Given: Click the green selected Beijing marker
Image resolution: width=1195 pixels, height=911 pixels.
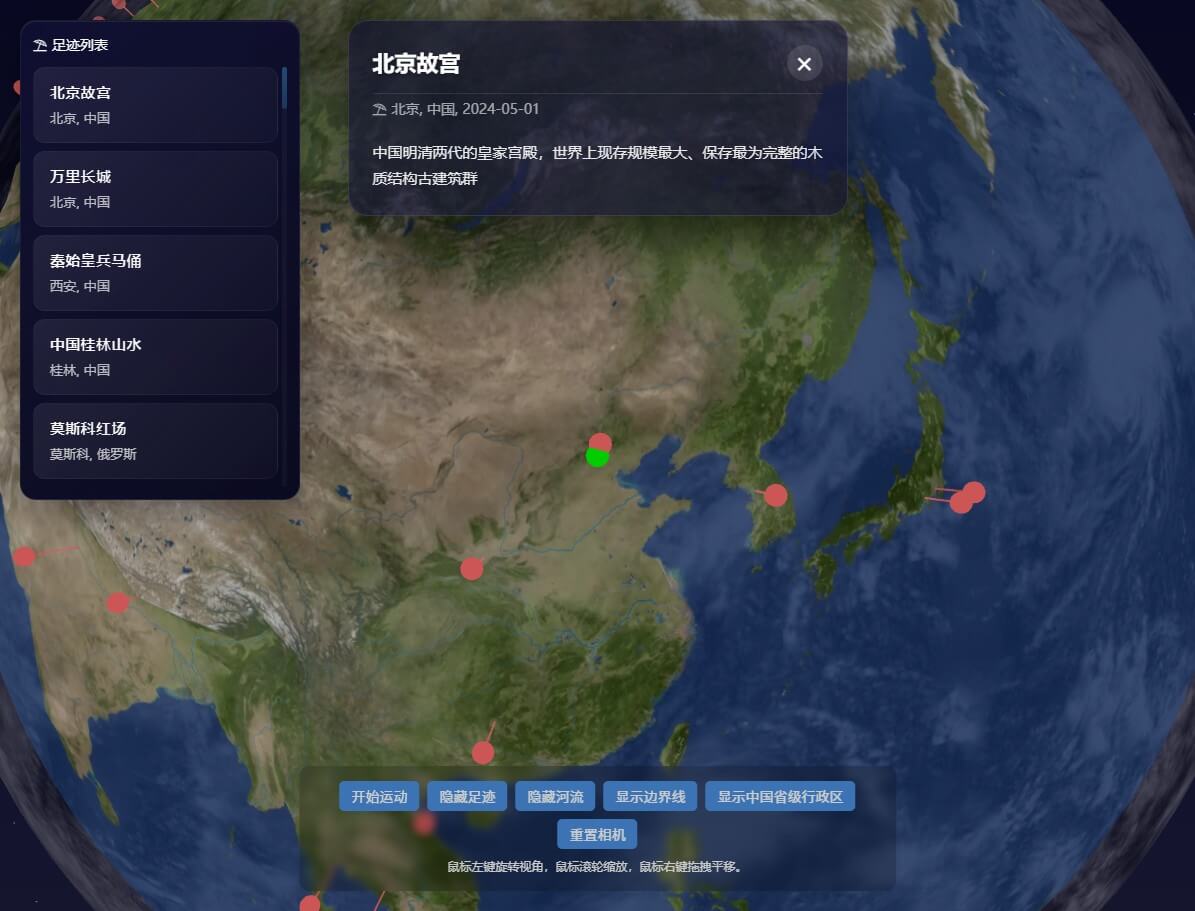Looking at the screenshot, I should [x=597, y=458].
